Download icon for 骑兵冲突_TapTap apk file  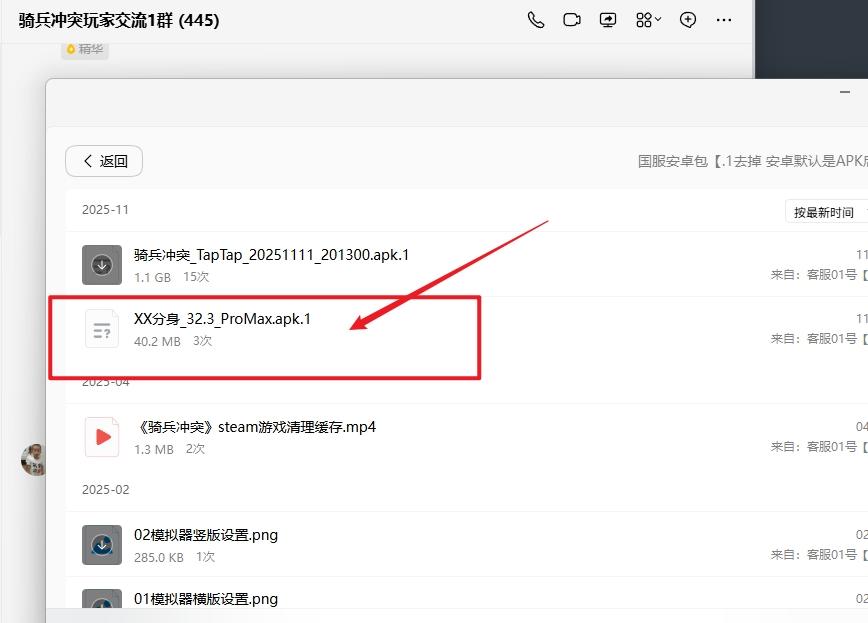click(x=102, y=265)
